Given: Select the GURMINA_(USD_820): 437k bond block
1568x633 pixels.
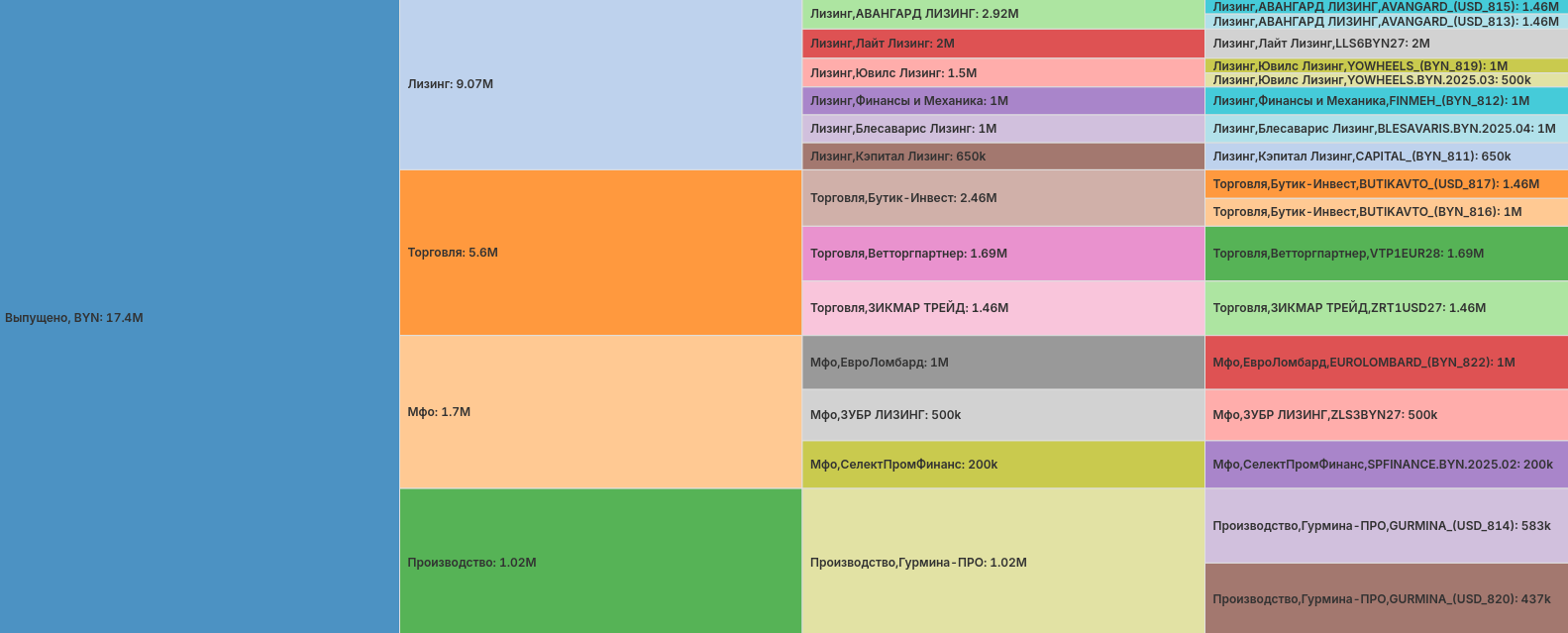Looking at the screenshot, I should point(1386,598).
